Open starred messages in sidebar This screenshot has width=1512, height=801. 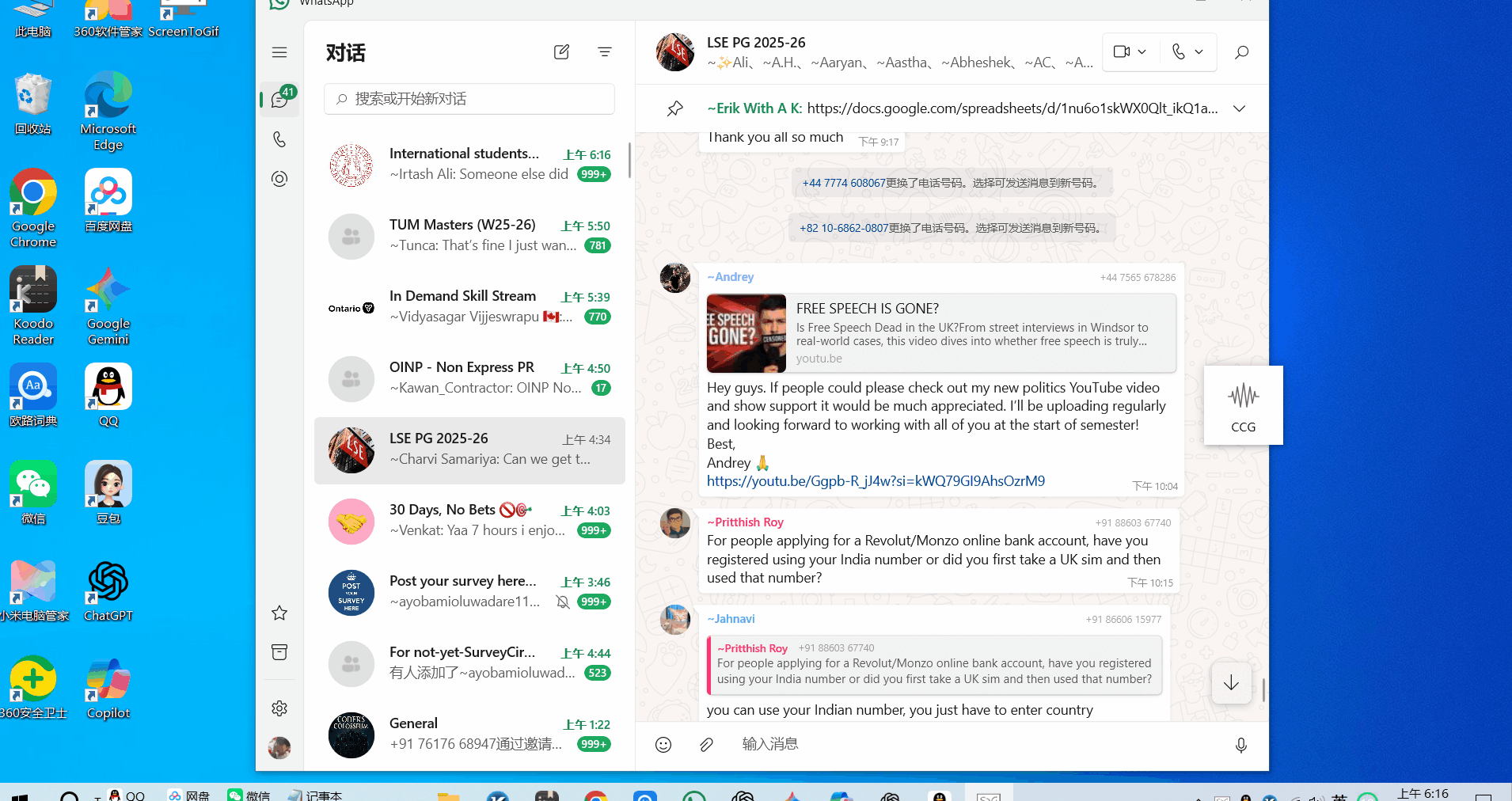pyautogui.click(x=279, y=613)
